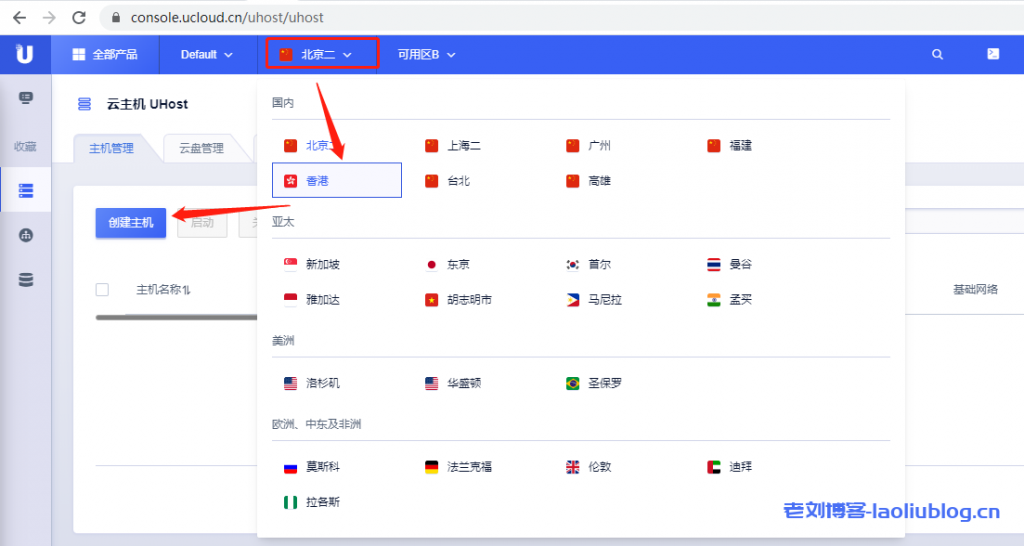Screen dimensions: 1024x546
Task: Expand the 可用区B availability zone dropdown
Action: tap(426, 55)
